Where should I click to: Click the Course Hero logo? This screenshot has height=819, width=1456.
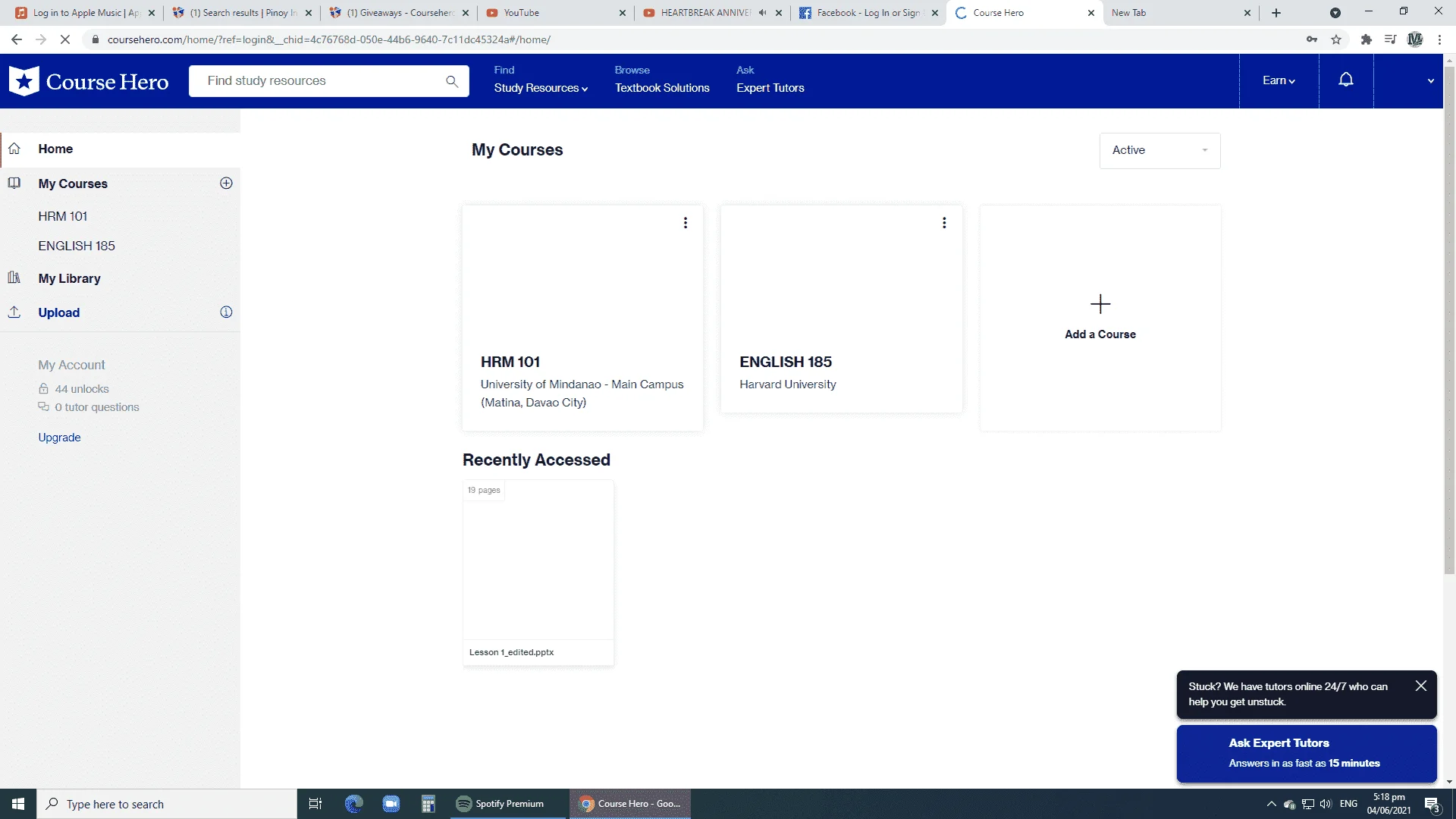89,81
